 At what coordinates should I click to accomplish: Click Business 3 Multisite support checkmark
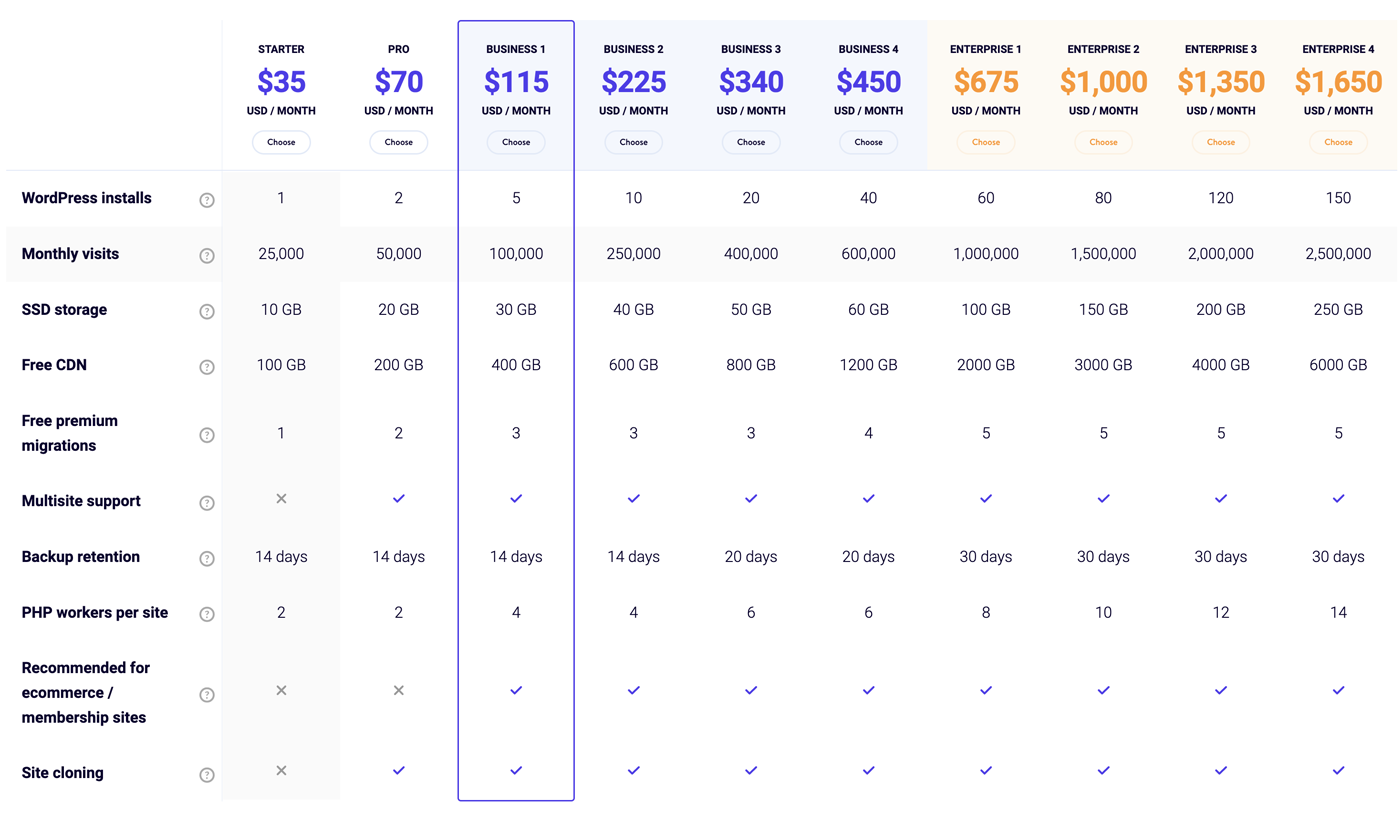tap(751, 498)
